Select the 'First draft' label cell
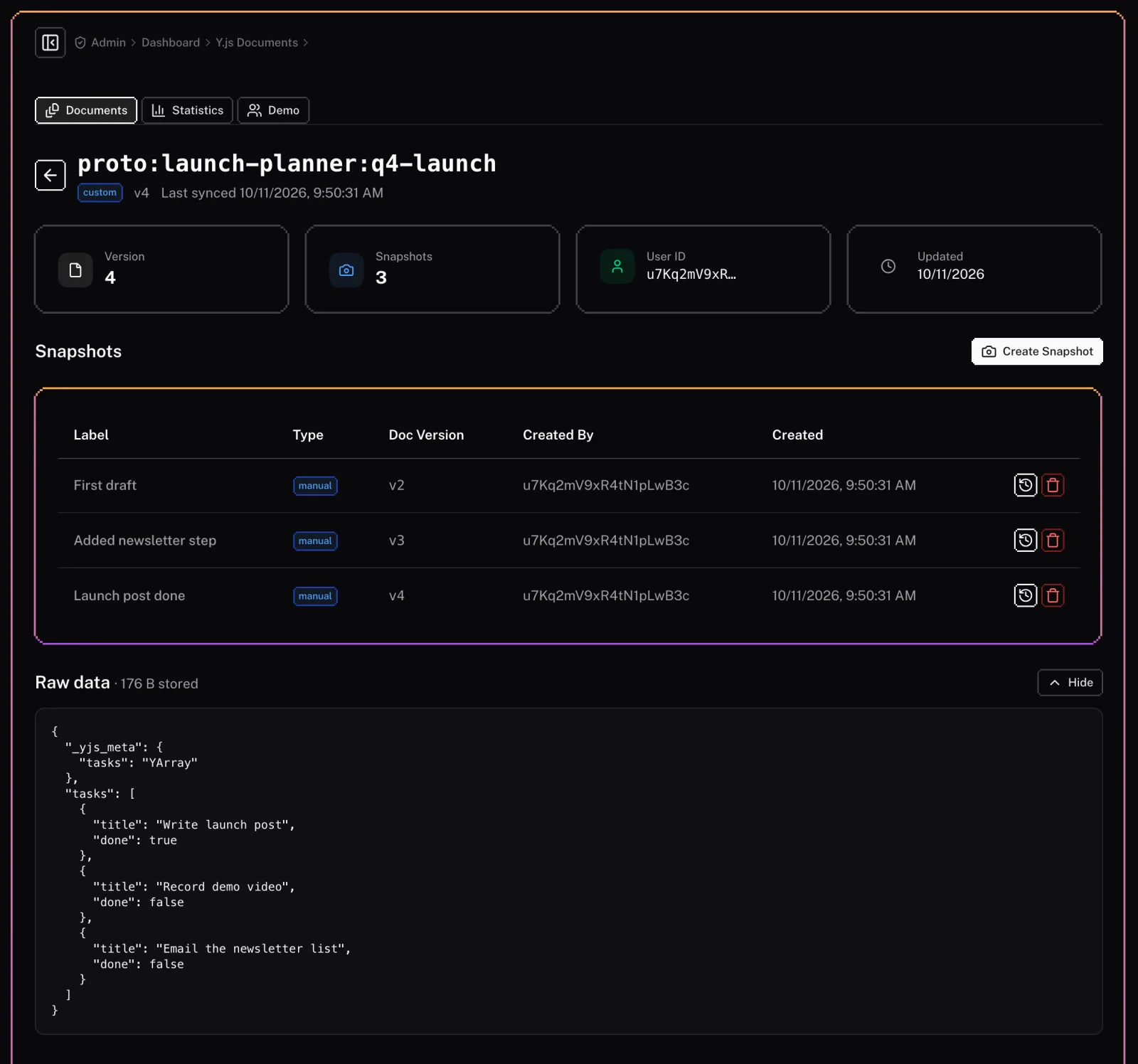Image resolution: width=1138 pixels, height=1064 pixels. (105, 485)
